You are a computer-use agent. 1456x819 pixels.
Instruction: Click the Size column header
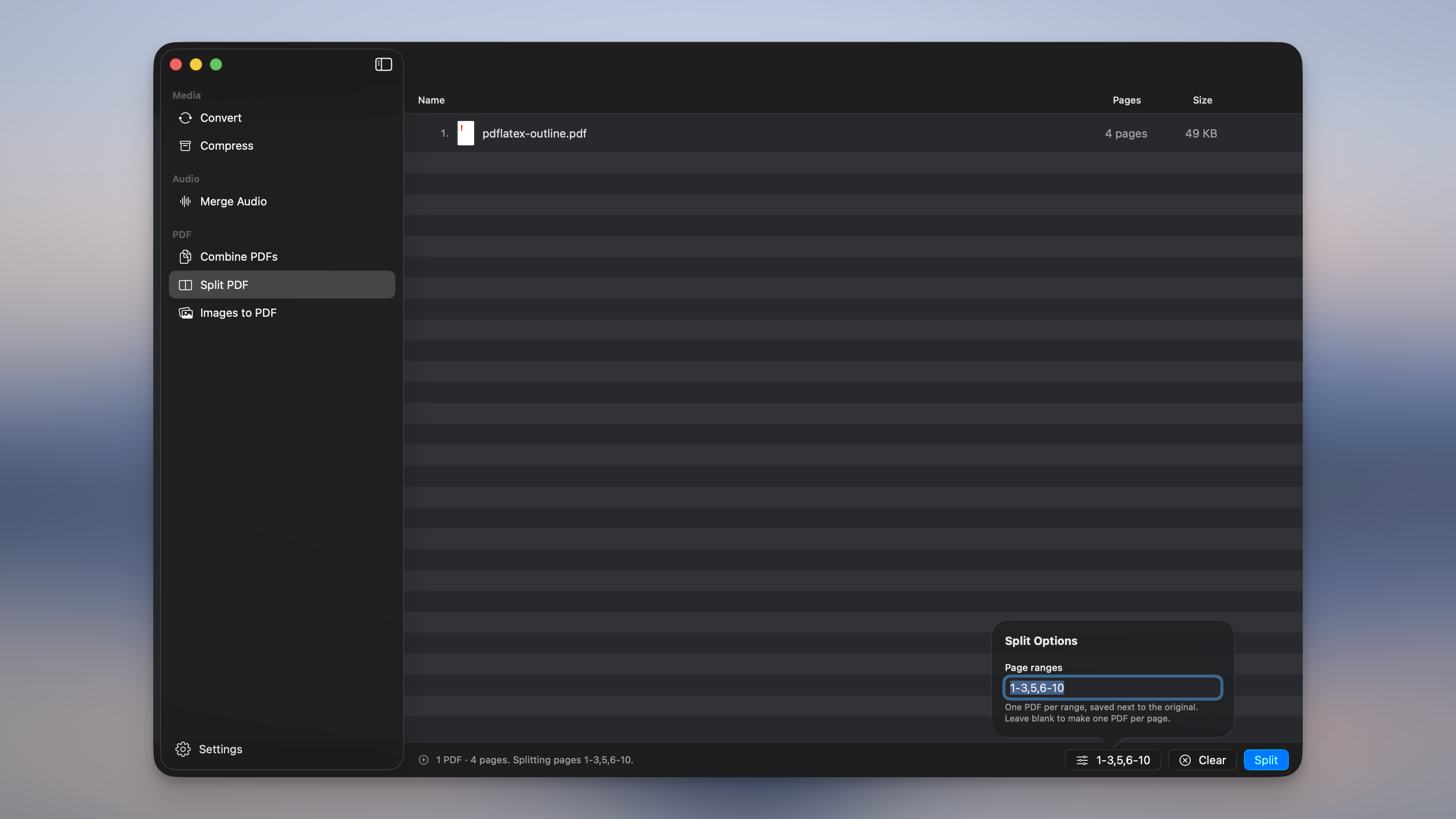[1202, 100]
